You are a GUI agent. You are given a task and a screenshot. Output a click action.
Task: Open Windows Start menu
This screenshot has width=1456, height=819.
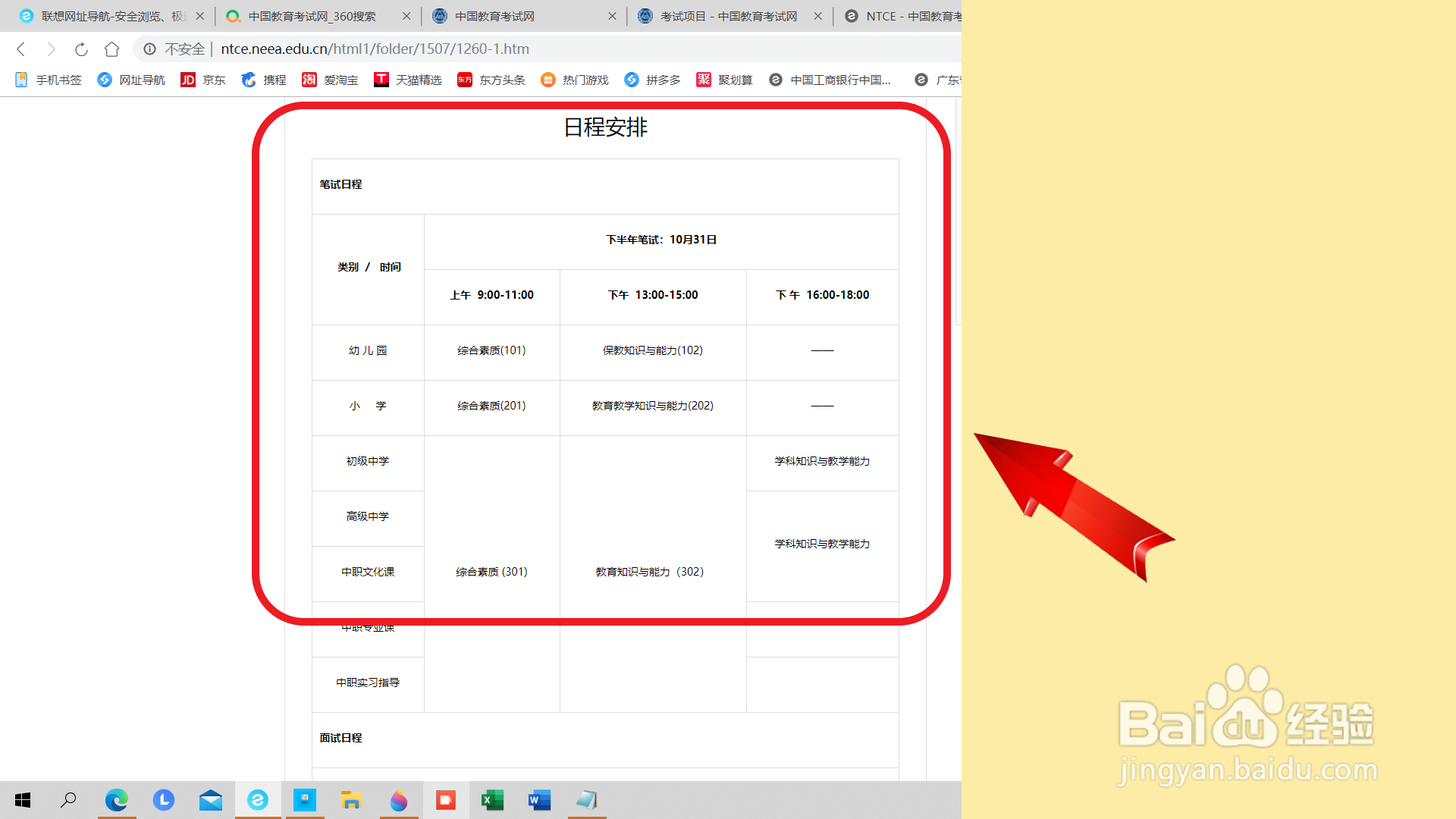(x=22, y=800)
